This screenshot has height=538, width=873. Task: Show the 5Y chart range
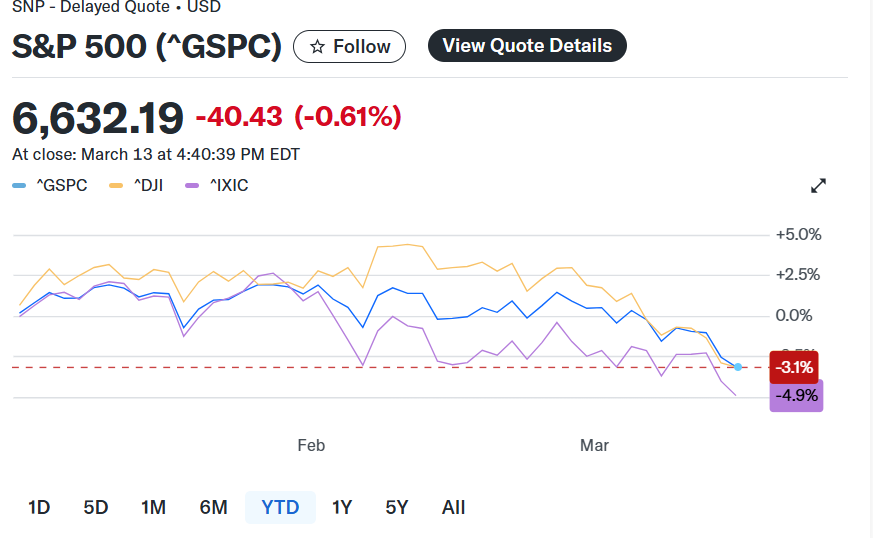click(x=397, y=507)
